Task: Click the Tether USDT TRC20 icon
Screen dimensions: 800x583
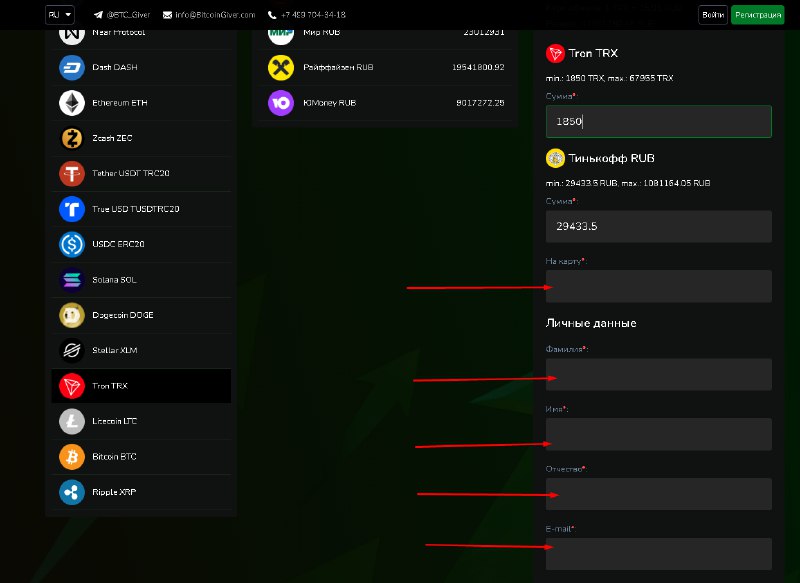Action: pyautogui.click(x=72, y=173)
